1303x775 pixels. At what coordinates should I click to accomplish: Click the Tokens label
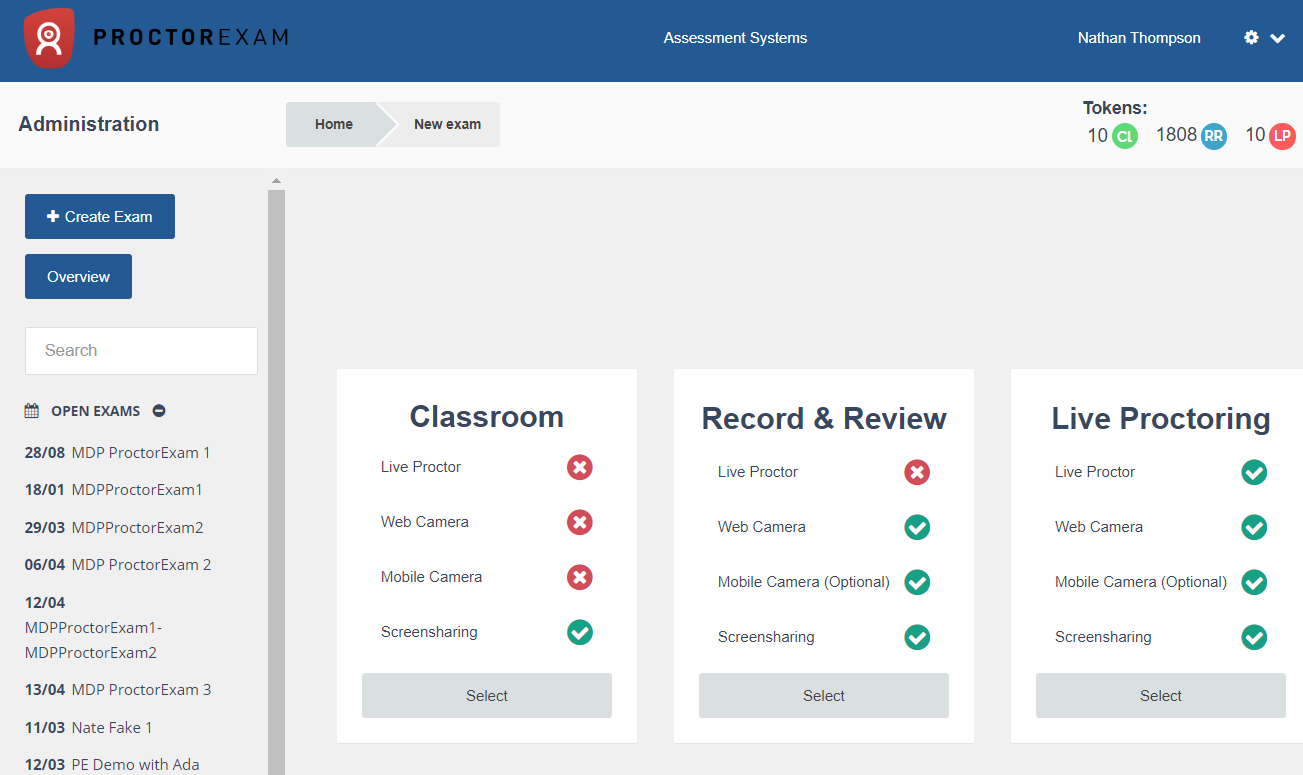[x=1115, y=108]
